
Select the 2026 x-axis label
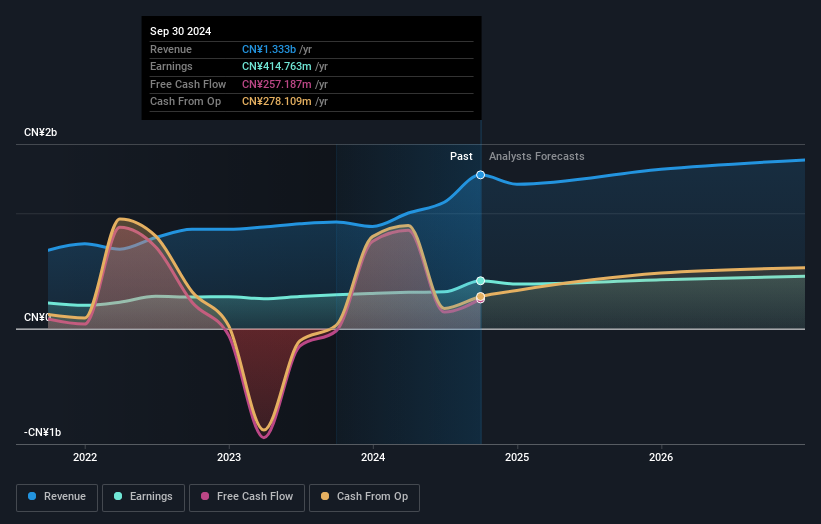pyautogui.click(x=661, y=457)
